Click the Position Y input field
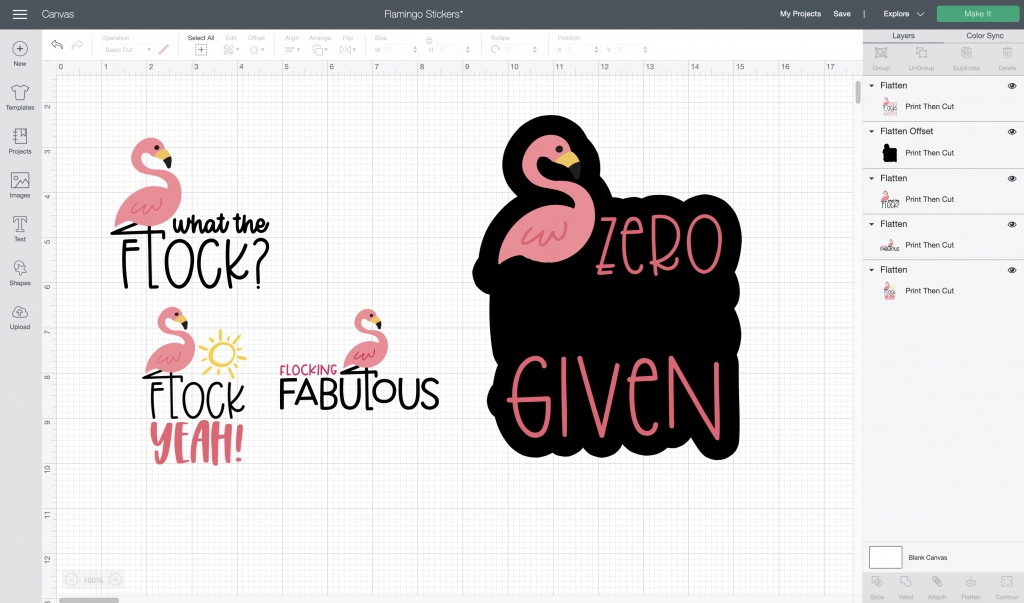1024x603 pixels. coord(632,50)
